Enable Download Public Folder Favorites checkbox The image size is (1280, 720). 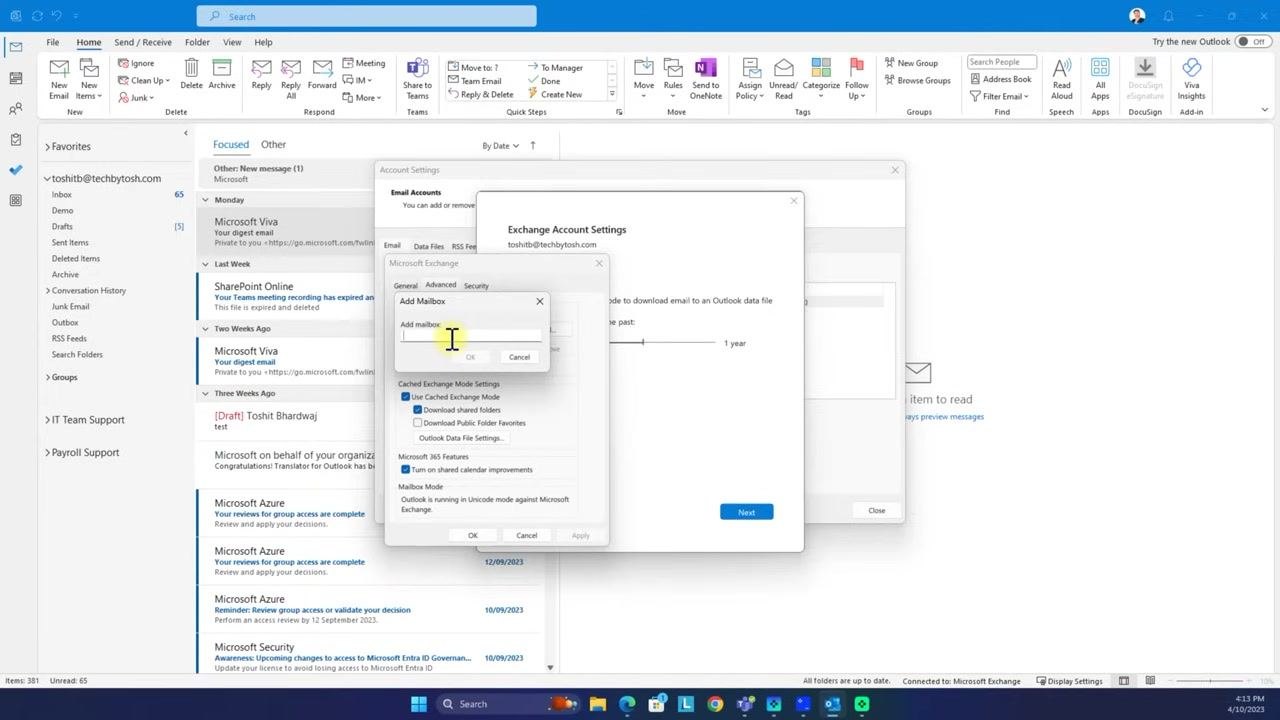pyautogui.click(x=418, y=423)
